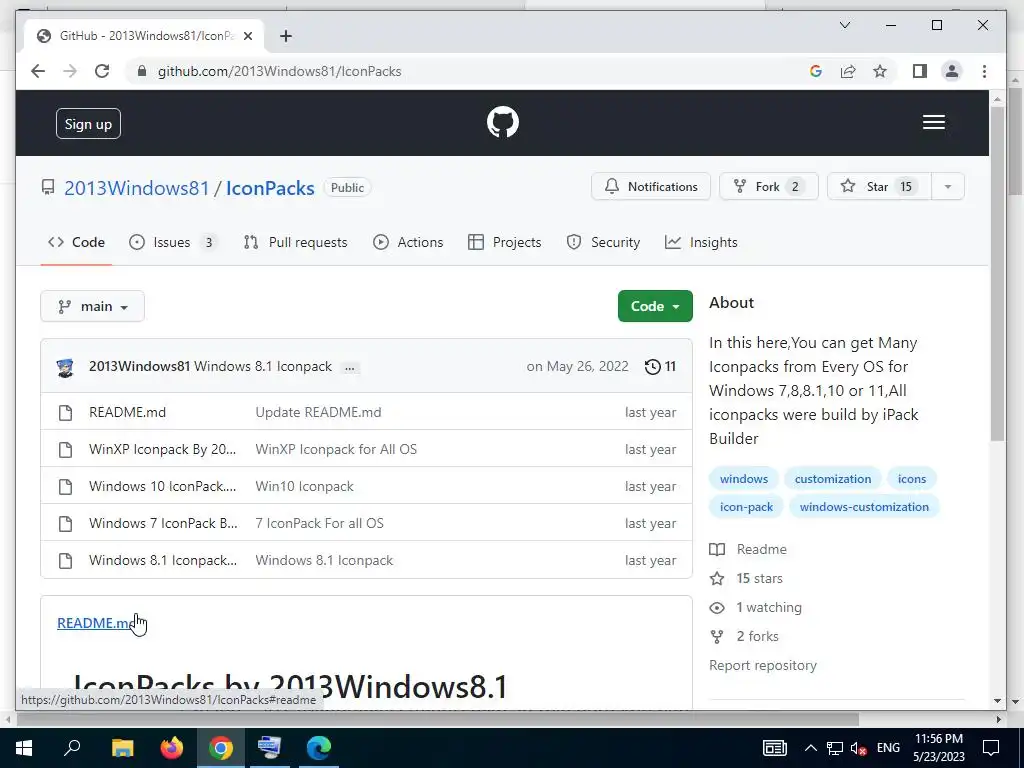The height and width of the screenshot is (768, 1024).
Task: Click the commit history clock icon
Action: pyautogui.click(x=652, y=366)
